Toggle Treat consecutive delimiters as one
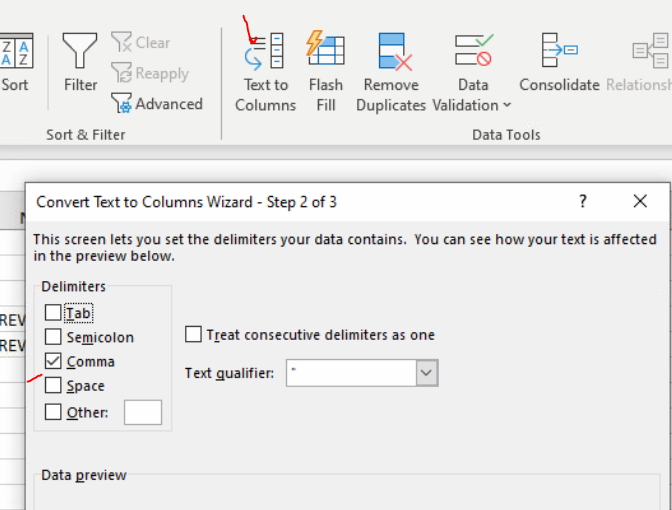The height and width of the screenshot is (510, 672). pyautogui.click(x=194, y=335)
